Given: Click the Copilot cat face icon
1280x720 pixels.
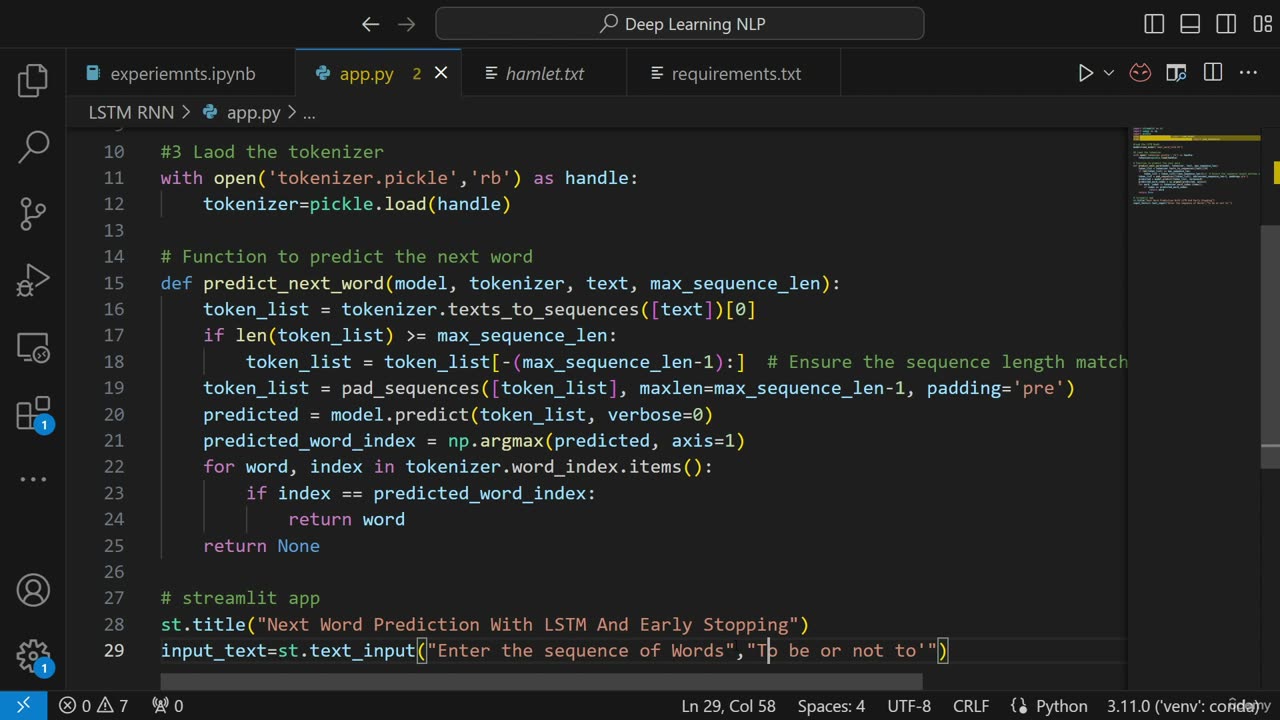Looking at the screenshot, I should 1140,73.
